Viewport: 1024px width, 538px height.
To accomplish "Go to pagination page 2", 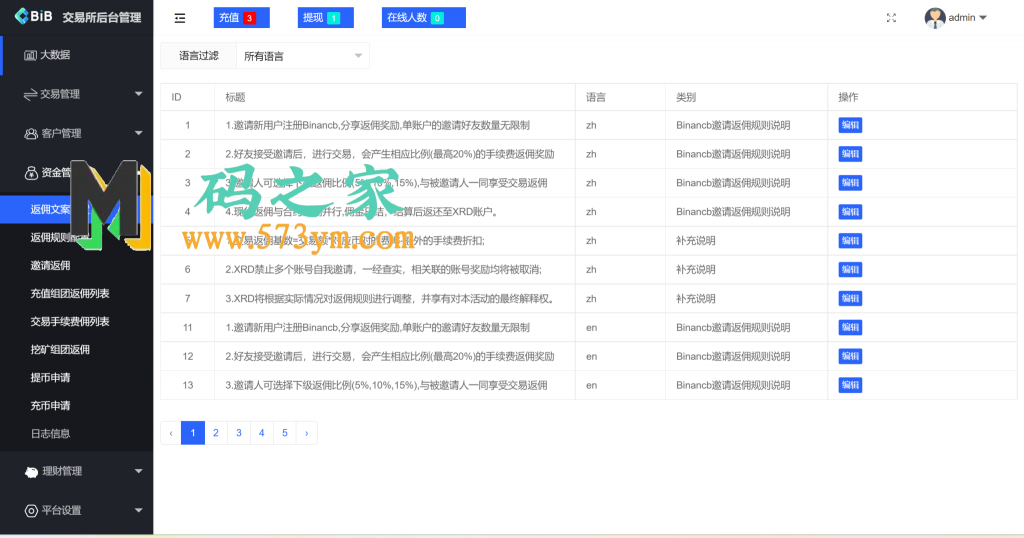I will (216, 433).
